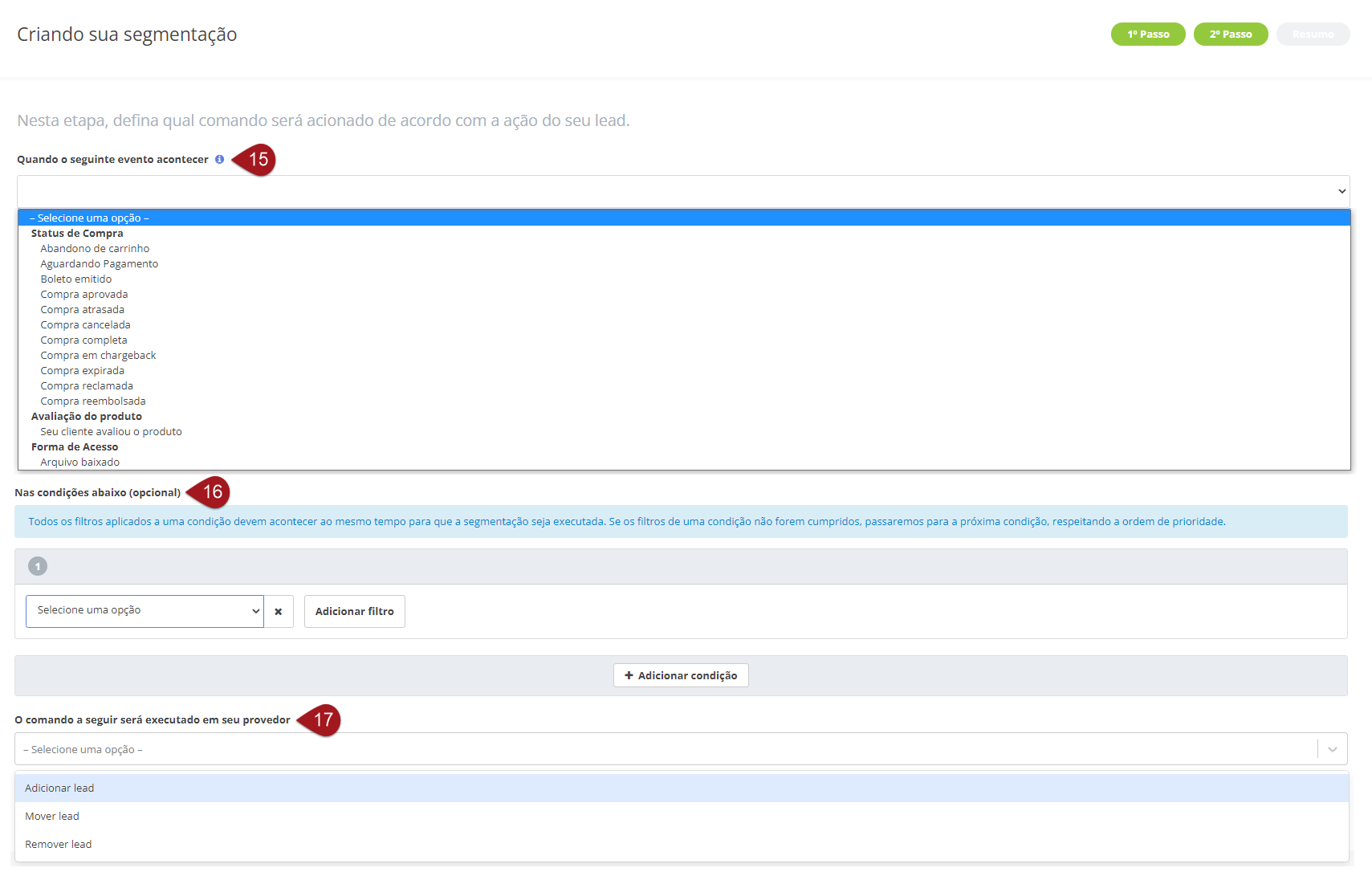Viewport: 1372px width, 876px height.
Task: Select 'Arquivo baixado' event option
Action: (80, 462)
